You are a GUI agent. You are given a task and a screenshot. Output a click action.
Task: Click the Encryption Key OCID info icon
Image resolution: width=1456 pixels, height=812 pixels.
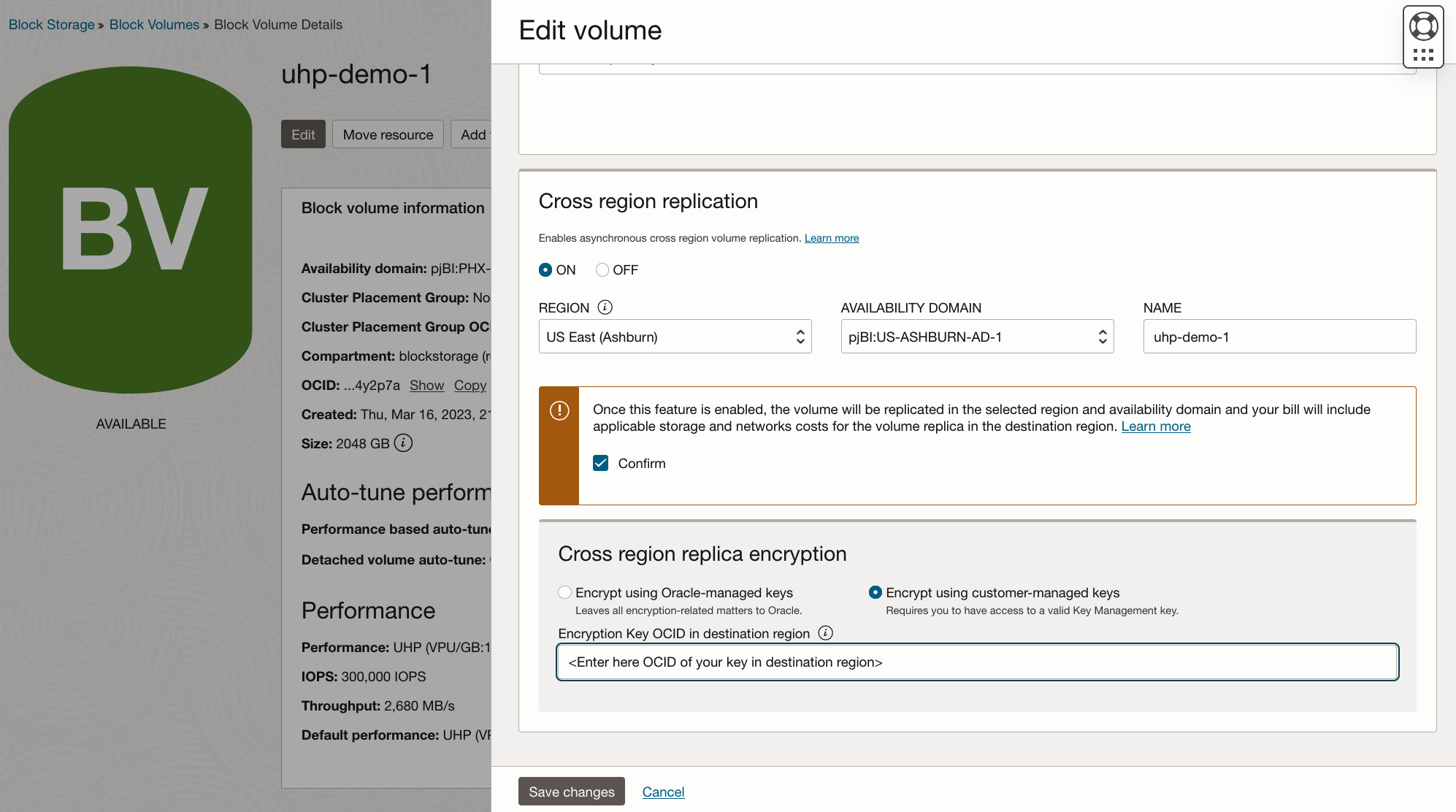[826, 633]
